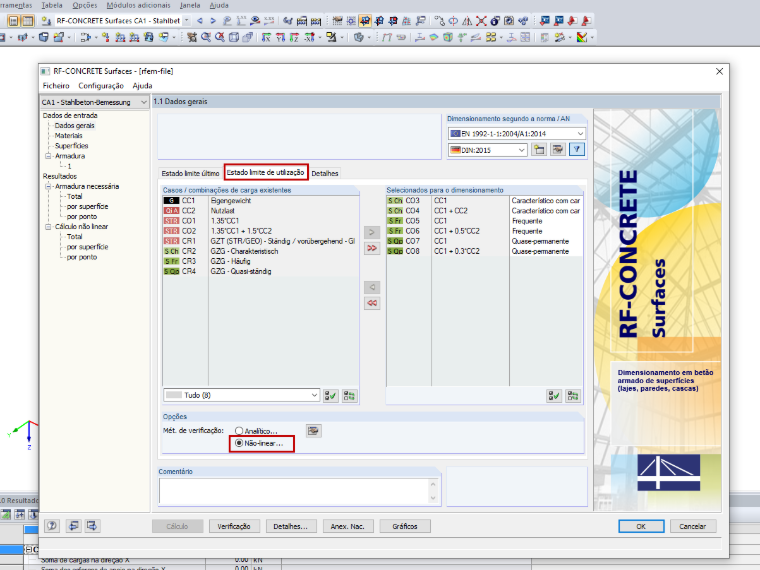
Task: Click the red X delete icon in toolbar
Action: click(x=481, y=21)
